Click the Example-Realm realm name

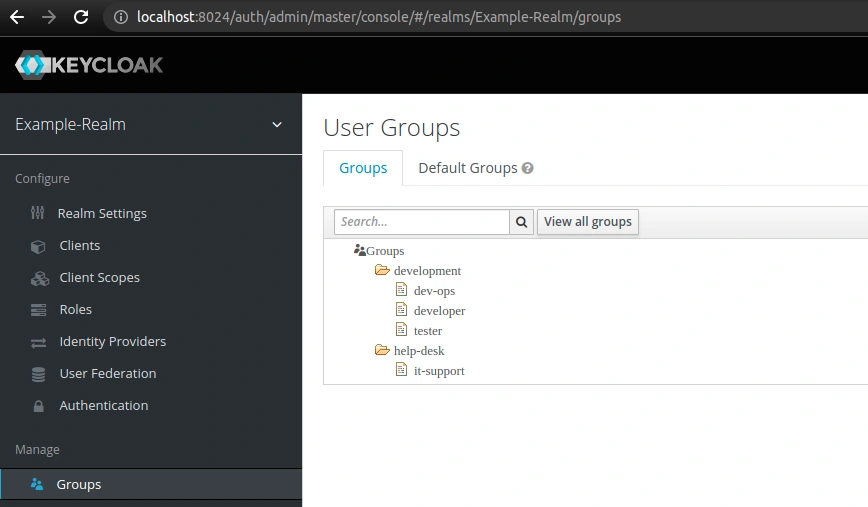click(70, 125)
